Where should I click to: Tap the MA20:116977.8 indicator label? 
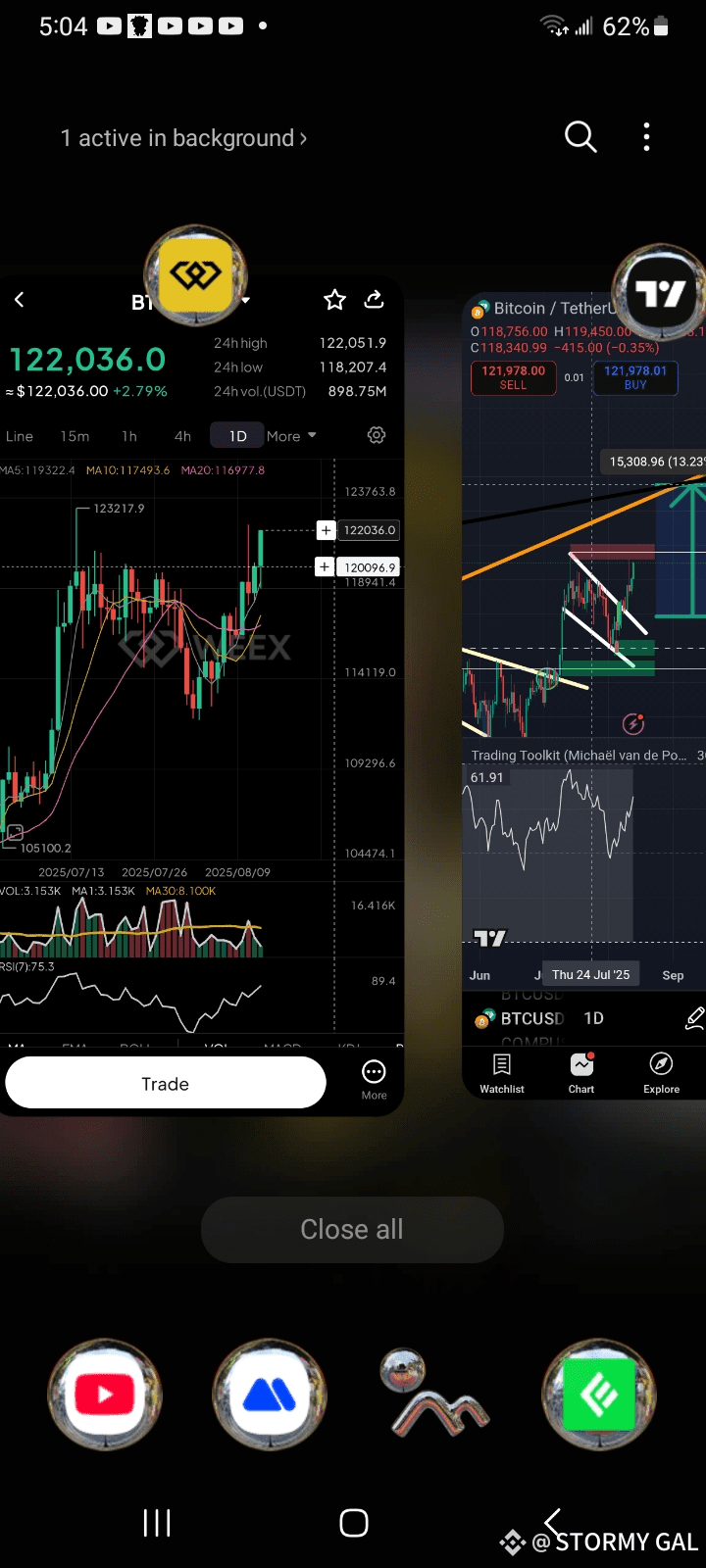pos(223,470)
